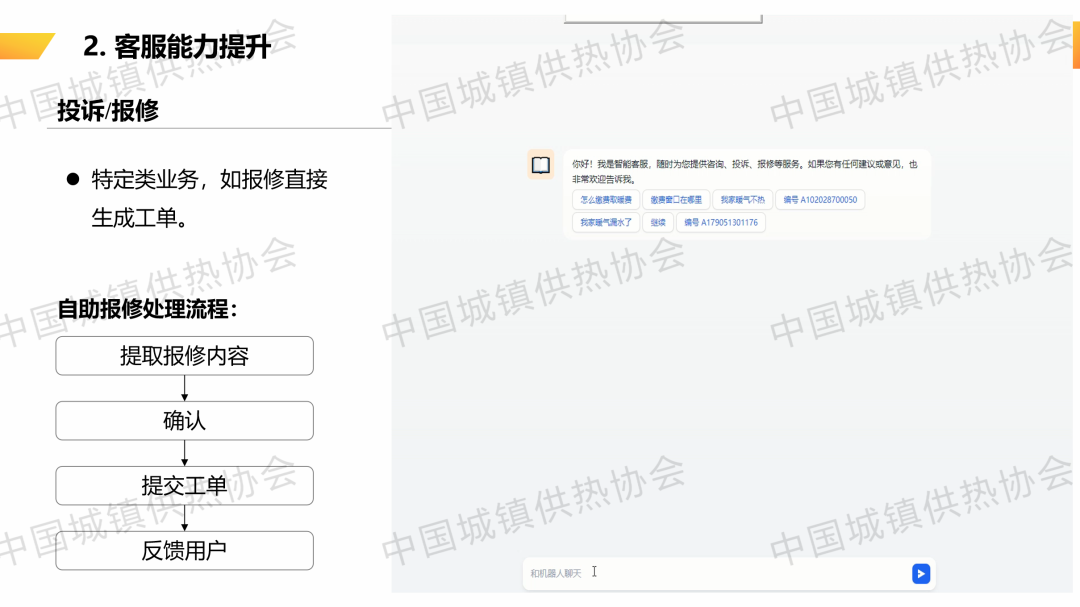Click the chatbot welcome message text
The width and height of the screenshot is (1080, 607).
[x=744, y=171]
